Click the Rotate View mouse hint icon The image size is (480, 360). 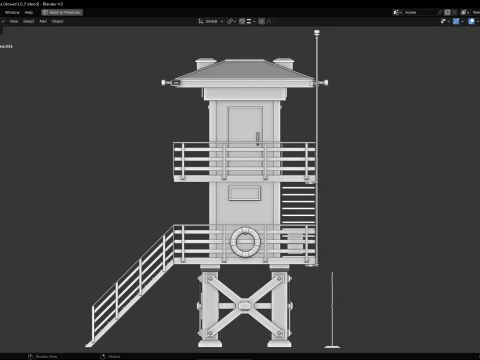click(x=30, y=357)
